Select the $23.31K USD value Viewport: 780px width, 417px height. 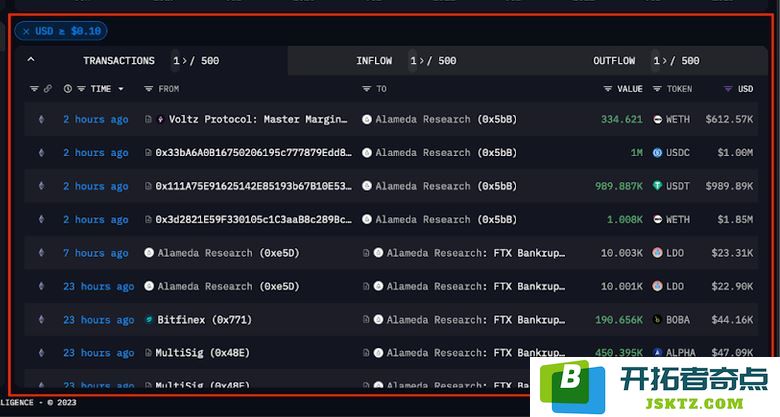tap(732, 253)
